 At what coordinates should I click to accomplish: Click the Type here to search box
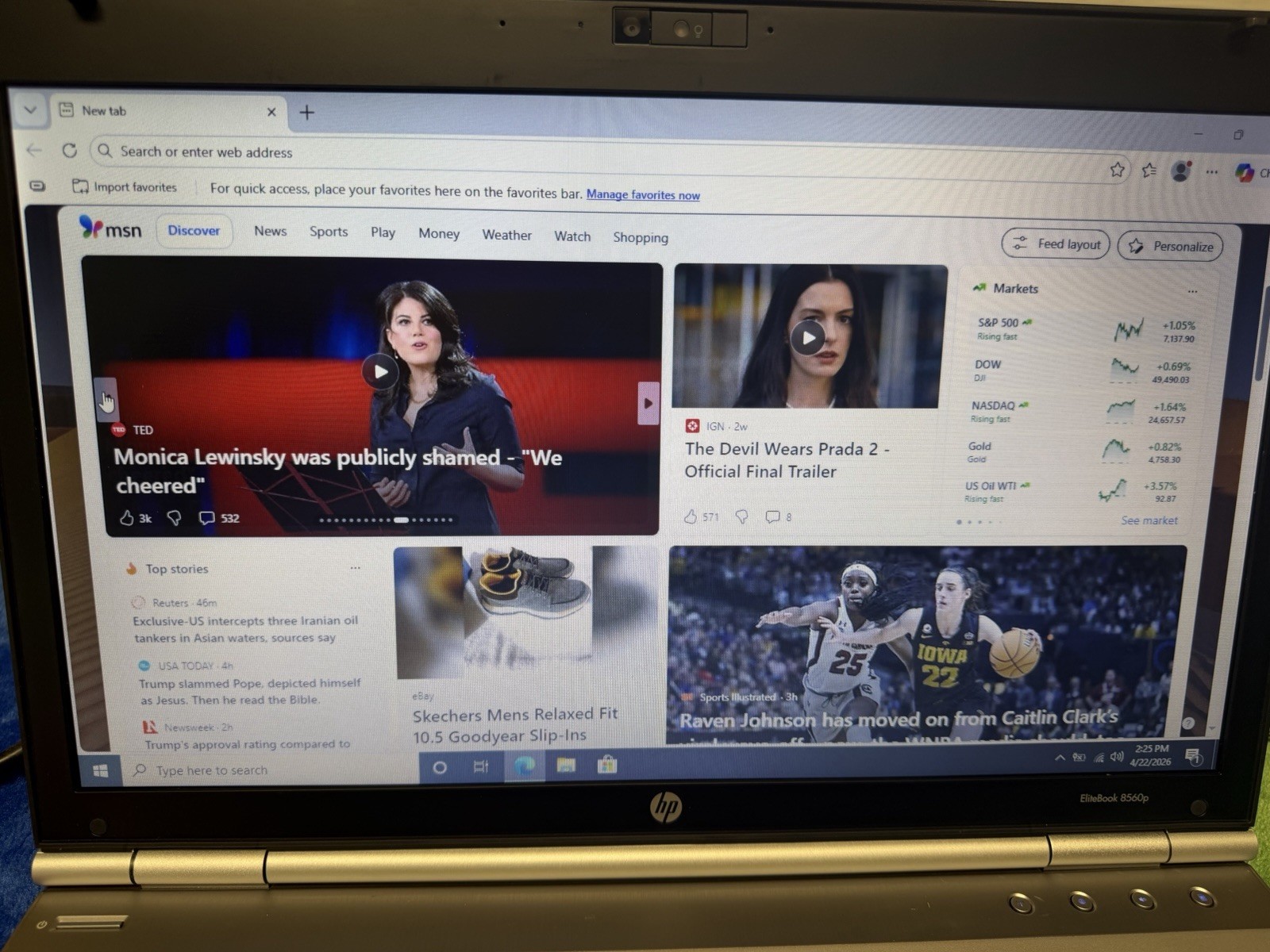click(270, 770)
